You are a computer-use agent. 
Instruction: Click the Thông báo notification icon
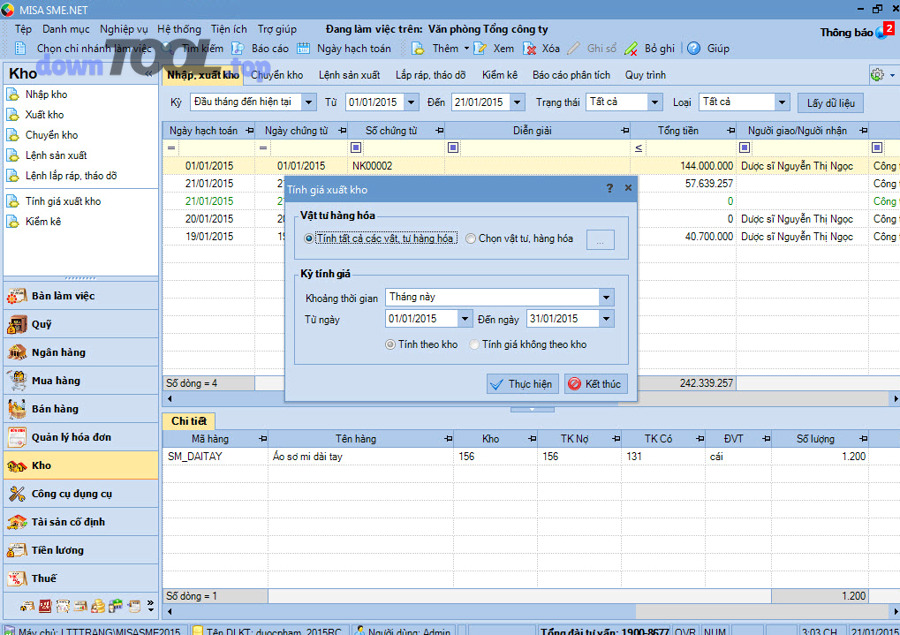pyautogui.click(x=881, y=32)
